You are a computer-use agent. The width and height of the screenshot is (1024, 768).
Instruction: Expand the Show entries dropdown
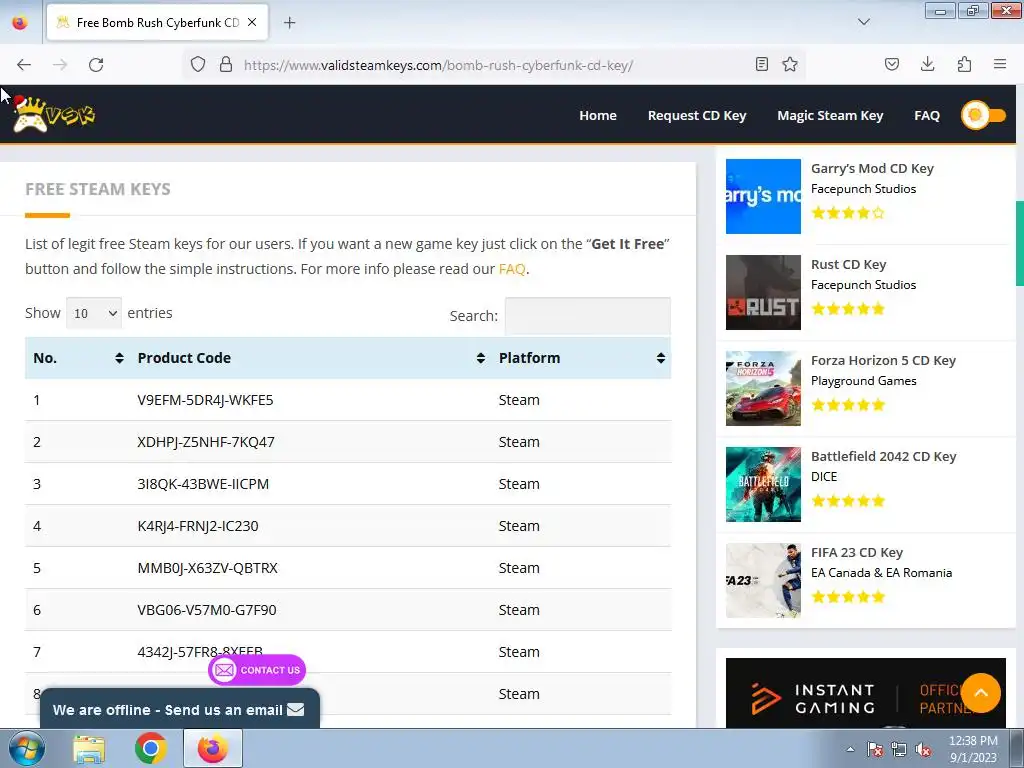(x=94, y=313)
